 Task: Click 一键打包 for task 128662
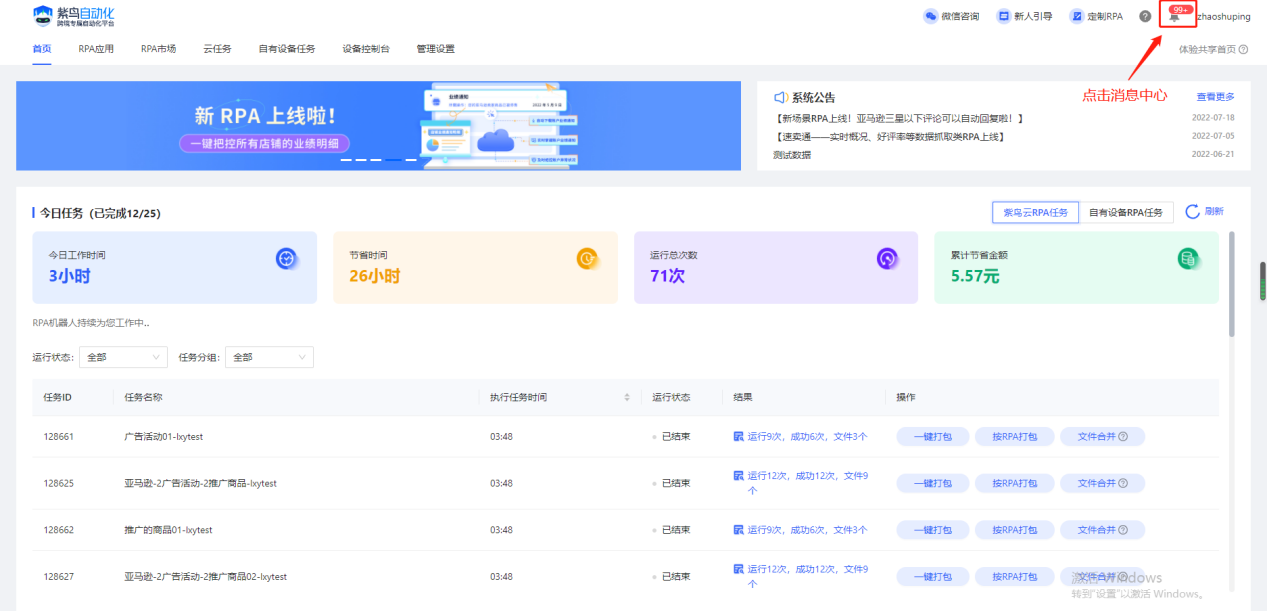pyautogui.click(x=931, y=530)
